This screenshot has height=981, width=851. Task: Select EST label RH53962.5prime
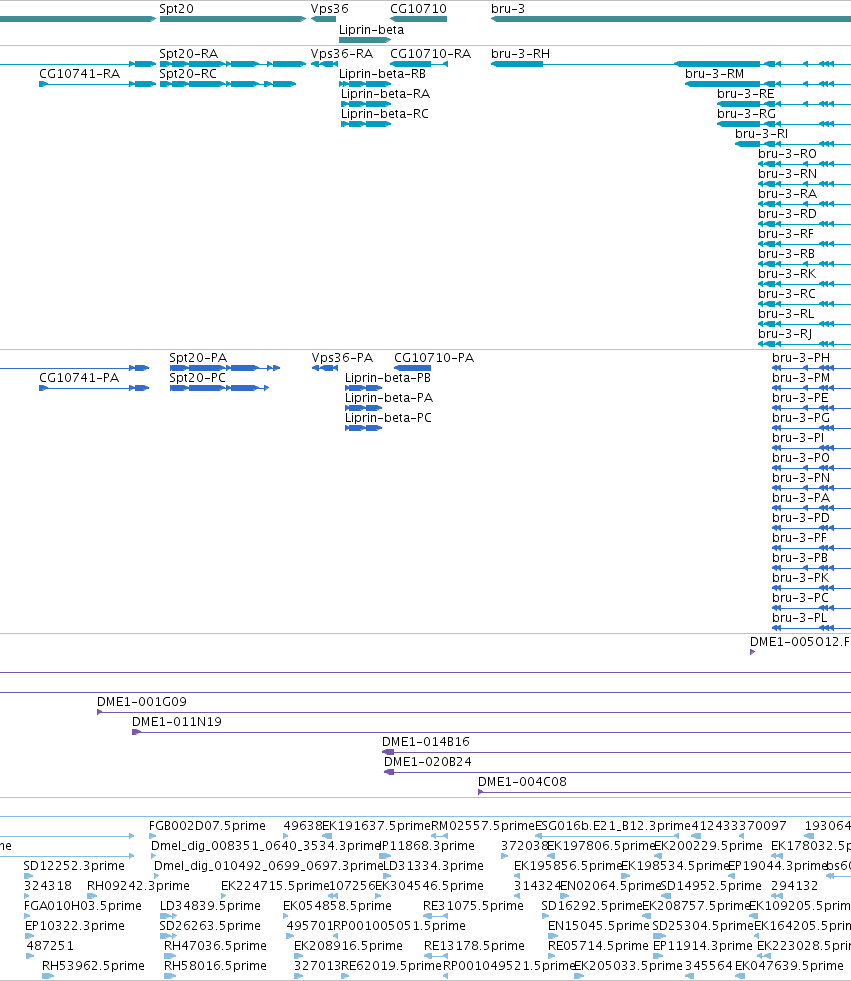pos(93,966)
